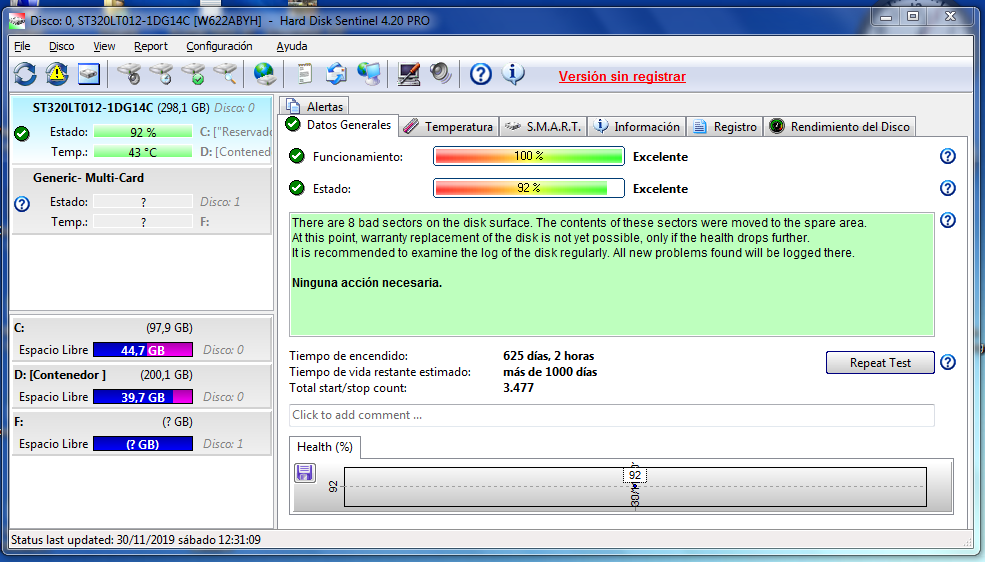The width and height of the screenshot is (985, 562).
Task: Click help icon beside green description box
Action: pos(947,220)
